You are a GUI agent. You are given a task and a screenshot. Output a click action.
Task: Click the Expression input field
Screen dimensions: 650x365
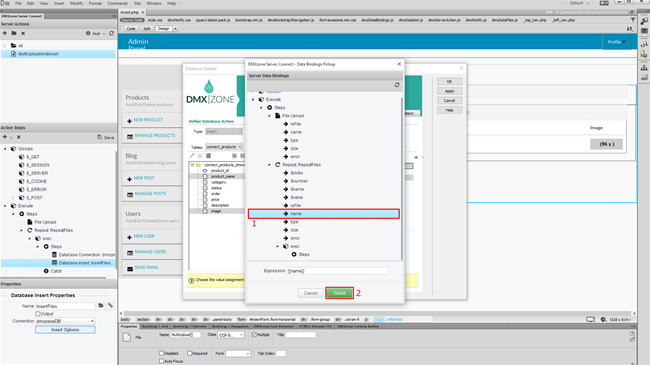point(338,271)
